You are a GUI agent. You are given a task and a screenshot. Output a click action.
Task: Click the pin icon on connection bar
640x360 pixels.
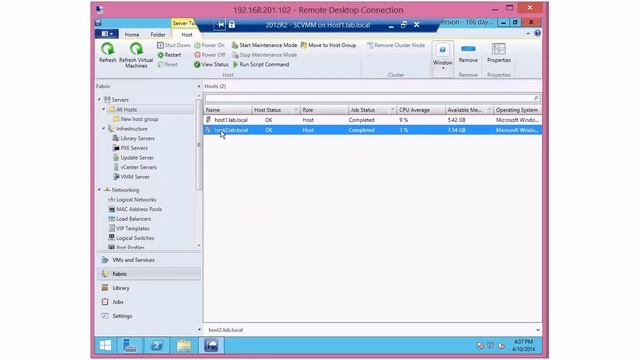pyautogui.click(x=220, y=25)
